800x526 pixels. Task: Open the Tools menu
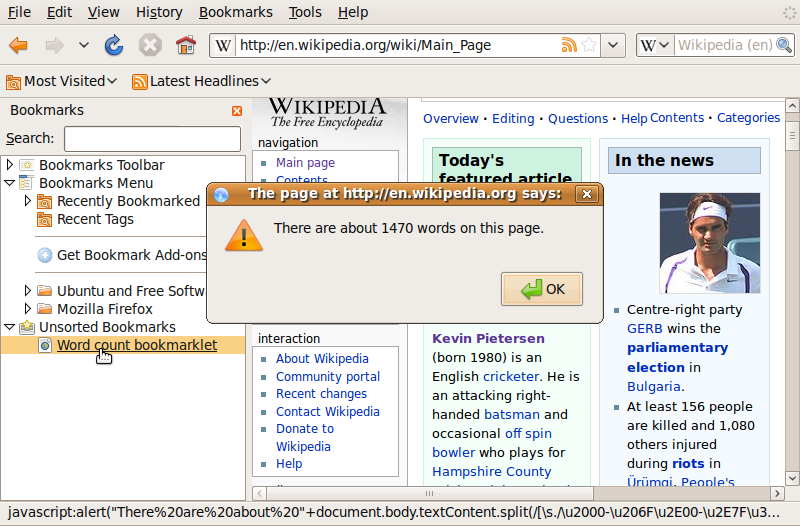pyautogui.click(x=305, y=12)
